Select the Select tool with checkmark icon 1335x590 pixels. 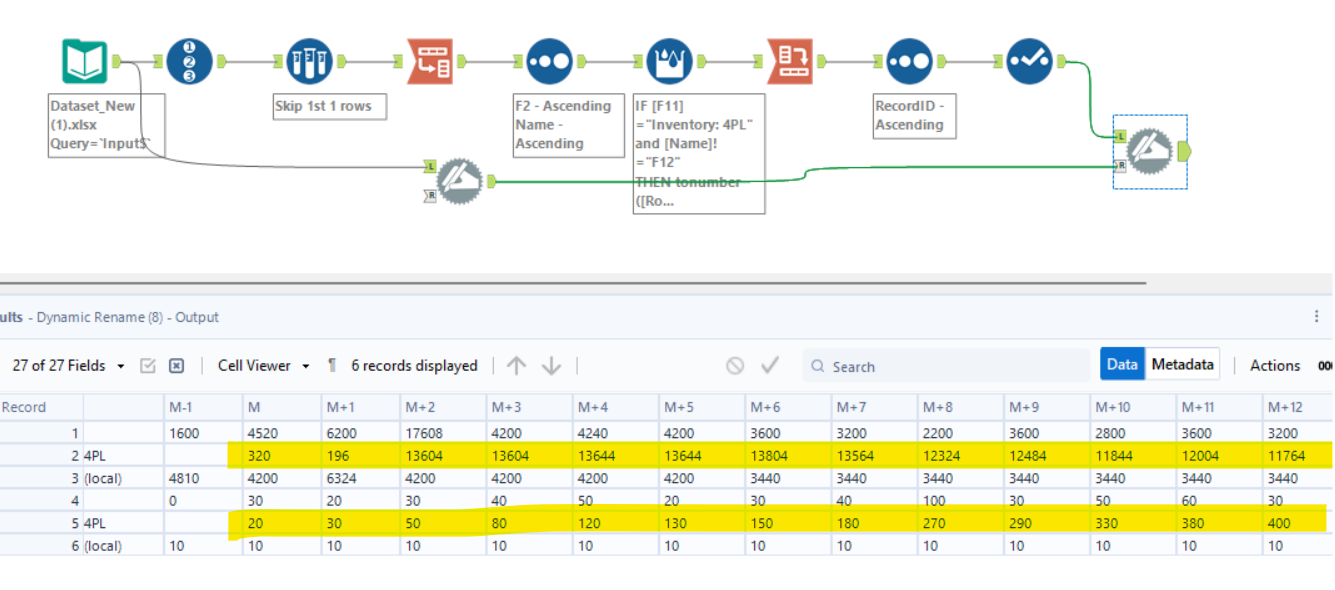click(1029, 62)
